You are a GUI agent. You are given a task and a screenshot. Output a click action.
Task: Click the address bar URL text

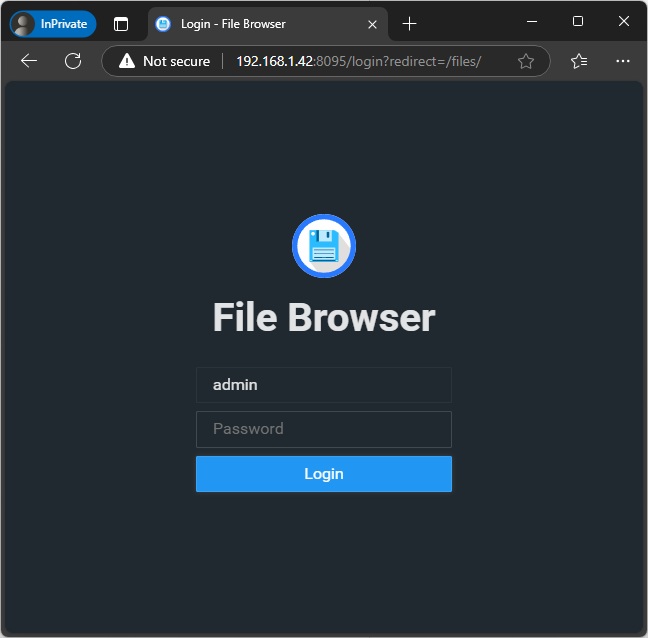(358, 61)
